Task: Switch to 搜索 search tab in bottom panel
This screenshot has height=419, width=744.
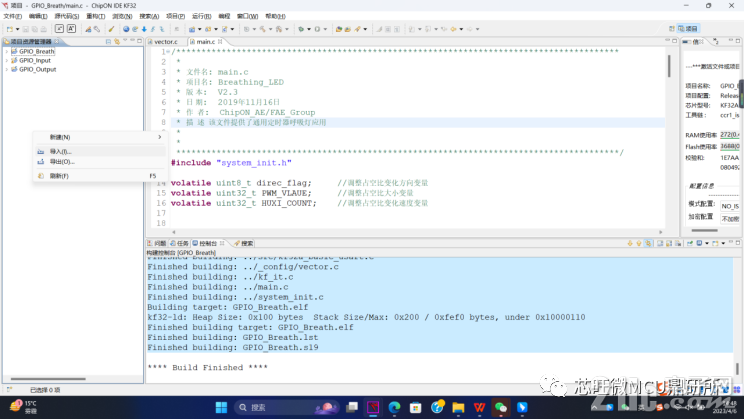Action: 244,243
